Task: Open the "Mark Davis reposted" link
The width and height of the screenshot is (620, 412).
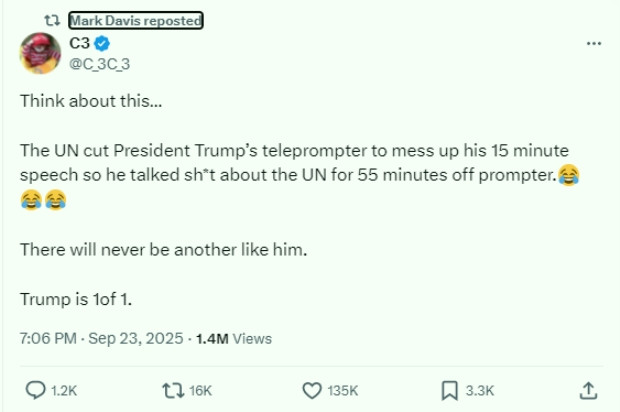Action: click(x=135, y=21)
